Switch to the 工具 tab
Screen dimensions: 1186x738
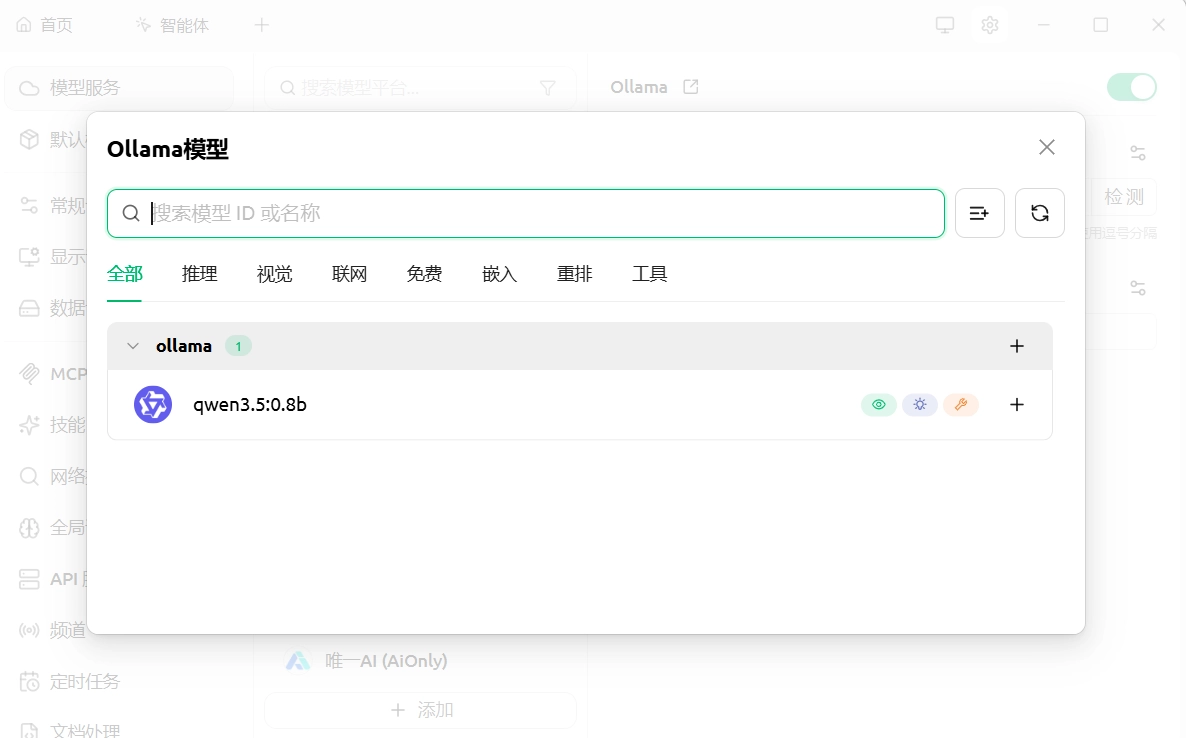tap(650, 274)
